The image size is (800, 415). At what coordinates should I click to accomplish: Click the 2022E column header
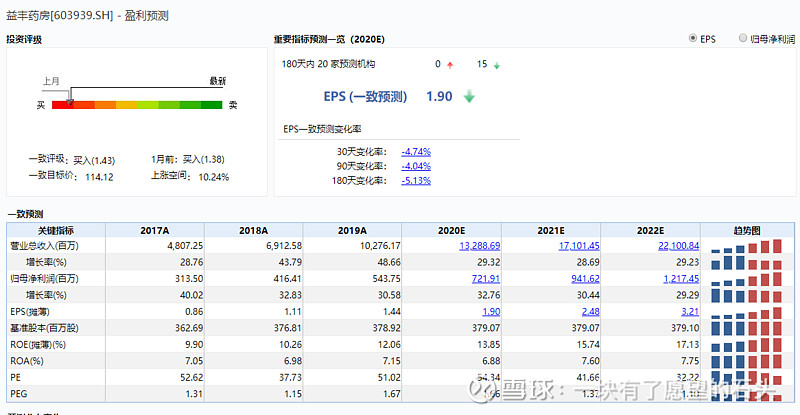pyautogui.click(x=651, y=231)
